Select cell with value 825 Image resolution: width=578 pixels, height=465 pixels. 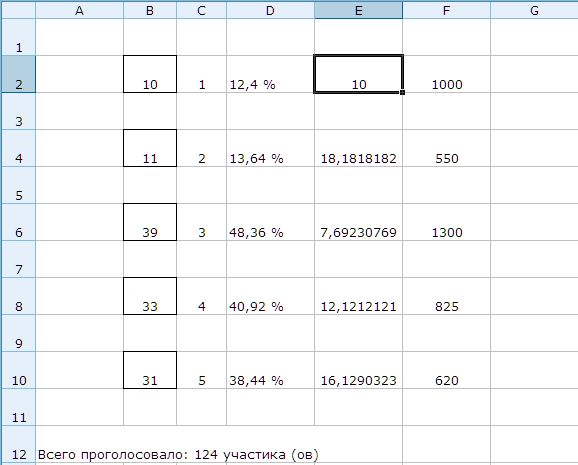pos(446,296)
